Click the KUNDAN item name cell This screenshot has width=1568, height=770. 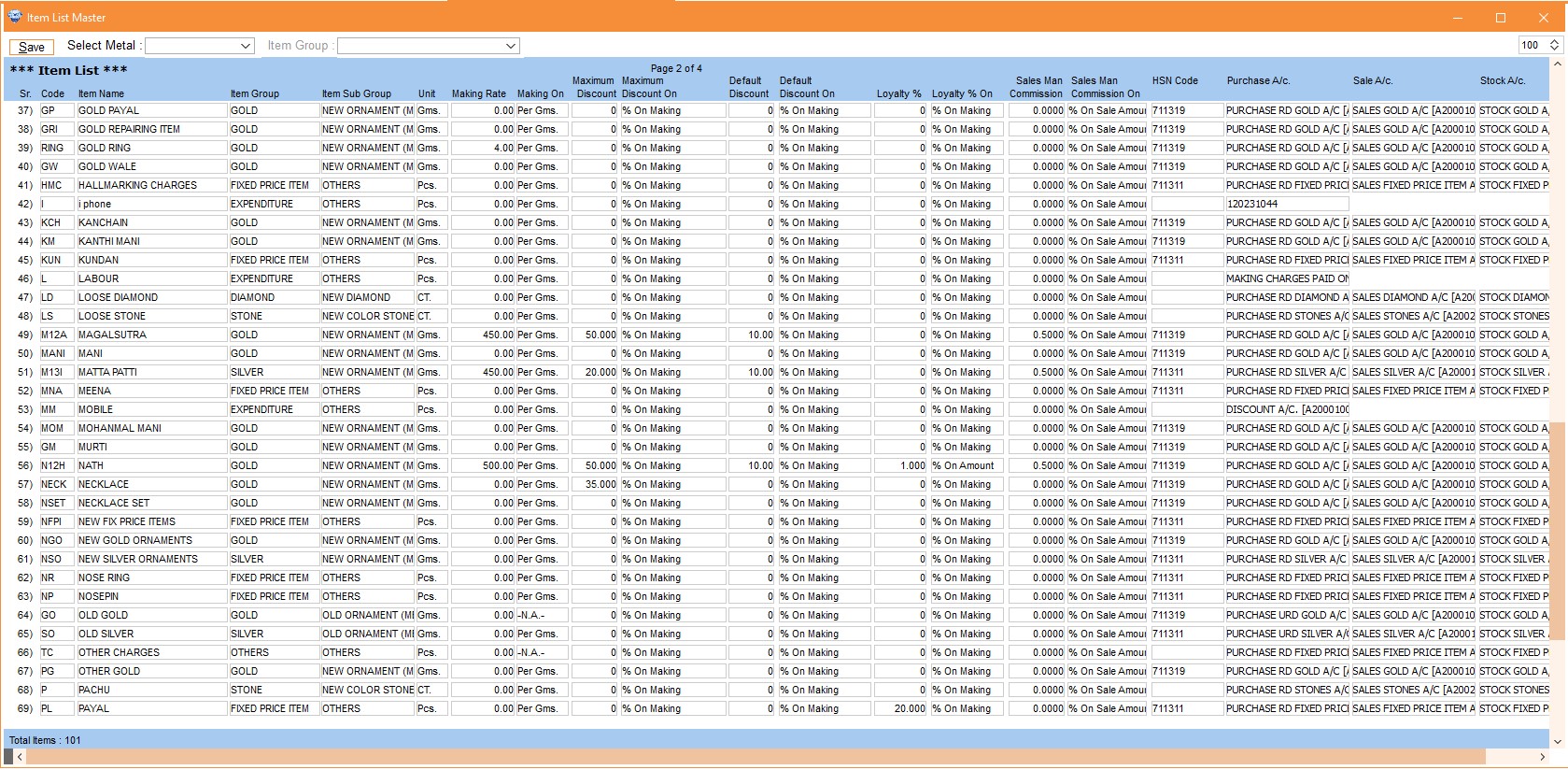point(152,260)
